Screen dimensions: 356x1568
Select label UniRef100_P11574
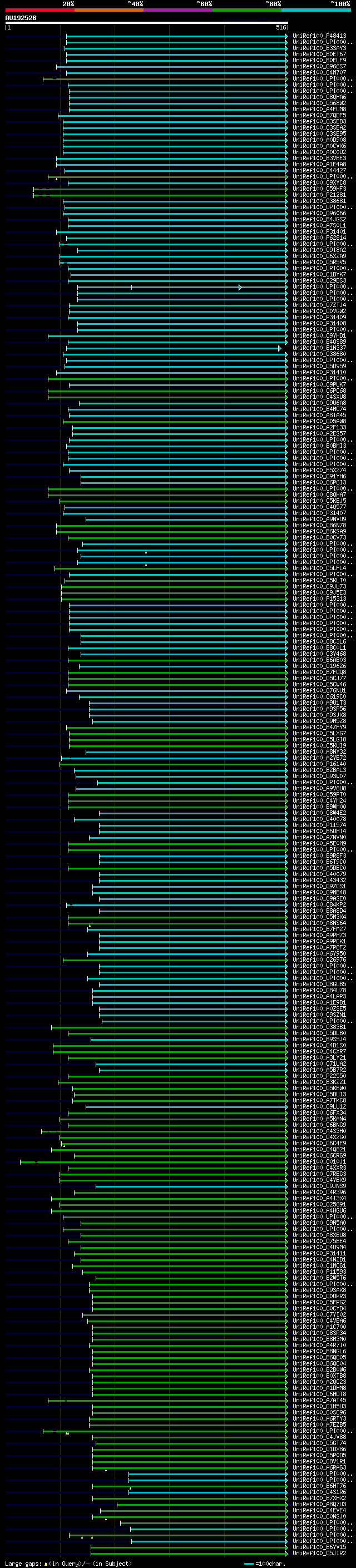319,825
